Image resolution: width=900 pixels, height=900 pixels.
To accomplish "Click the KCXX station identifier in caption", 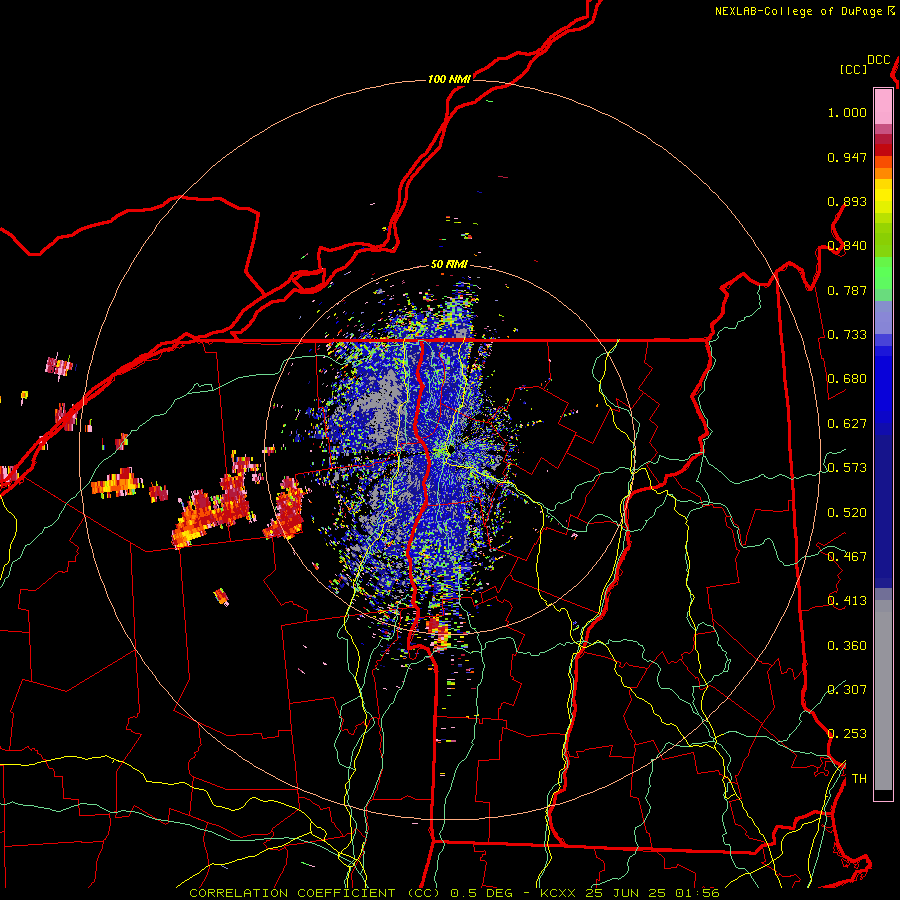I will (x=557, y=893).
